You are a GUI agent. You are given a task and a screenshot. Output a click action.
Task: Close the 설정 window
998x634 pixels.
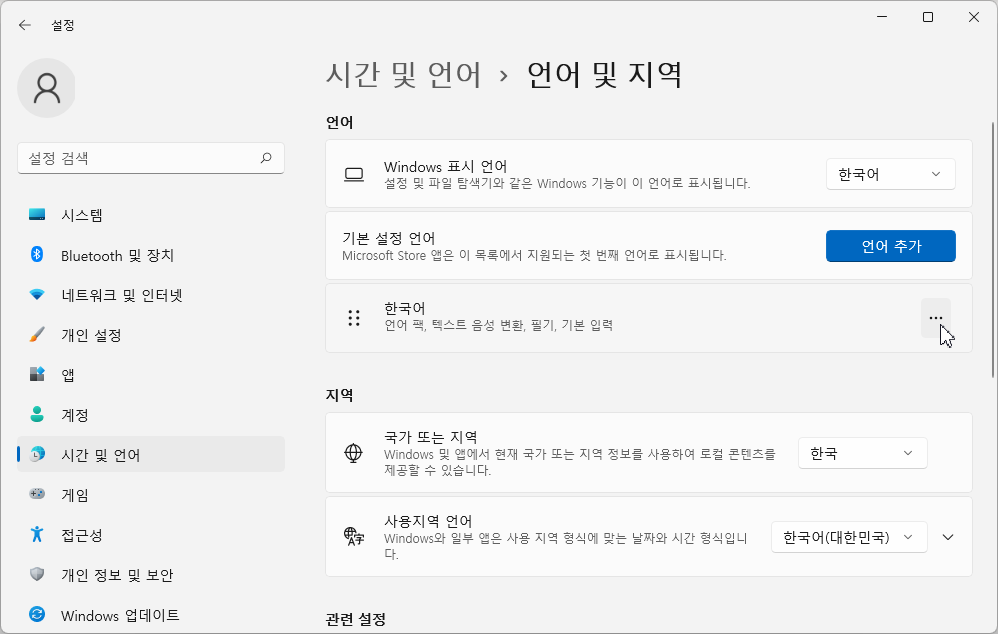point(974,17)
